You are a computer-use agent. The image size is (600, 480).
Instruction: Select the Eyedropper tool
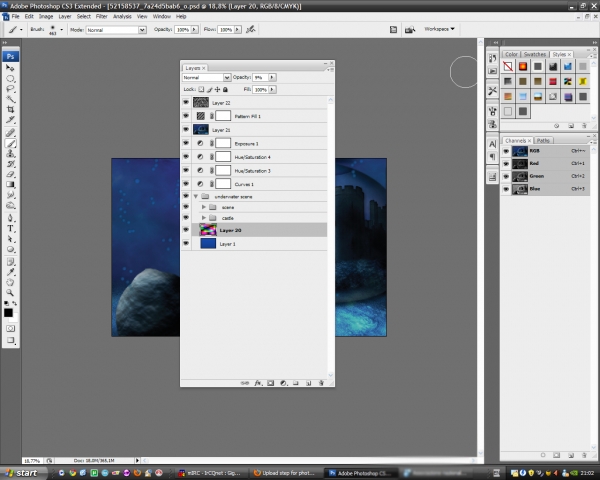pyautogui.click(x=10, y=272)
